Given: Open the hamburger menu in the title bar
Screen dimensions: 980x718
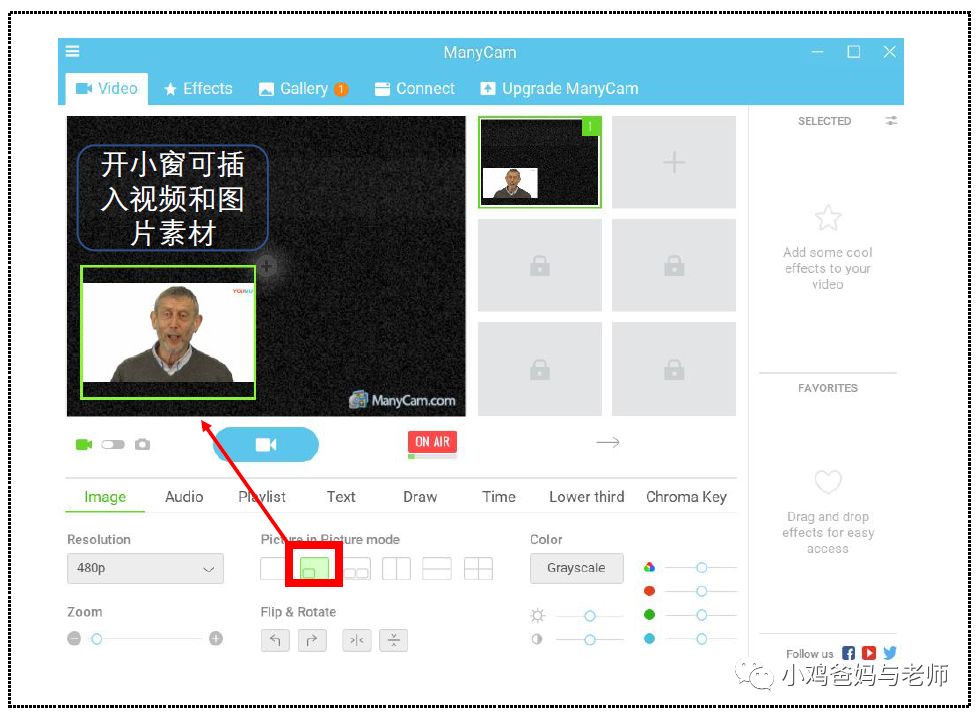Looking at the screenshot, I should point(73,52).
